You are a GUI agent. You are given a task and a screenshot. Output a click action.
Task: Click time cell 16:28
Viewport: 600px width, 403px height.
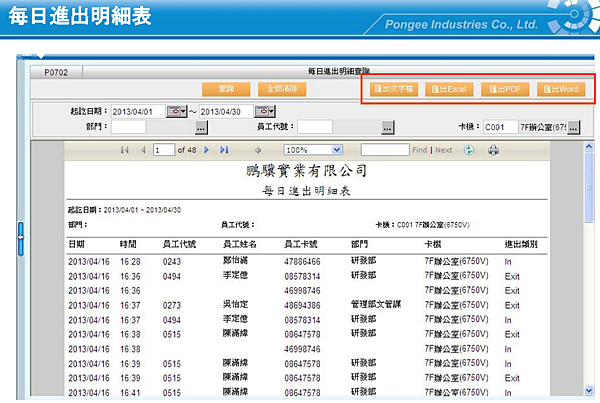tap(130, 262)
